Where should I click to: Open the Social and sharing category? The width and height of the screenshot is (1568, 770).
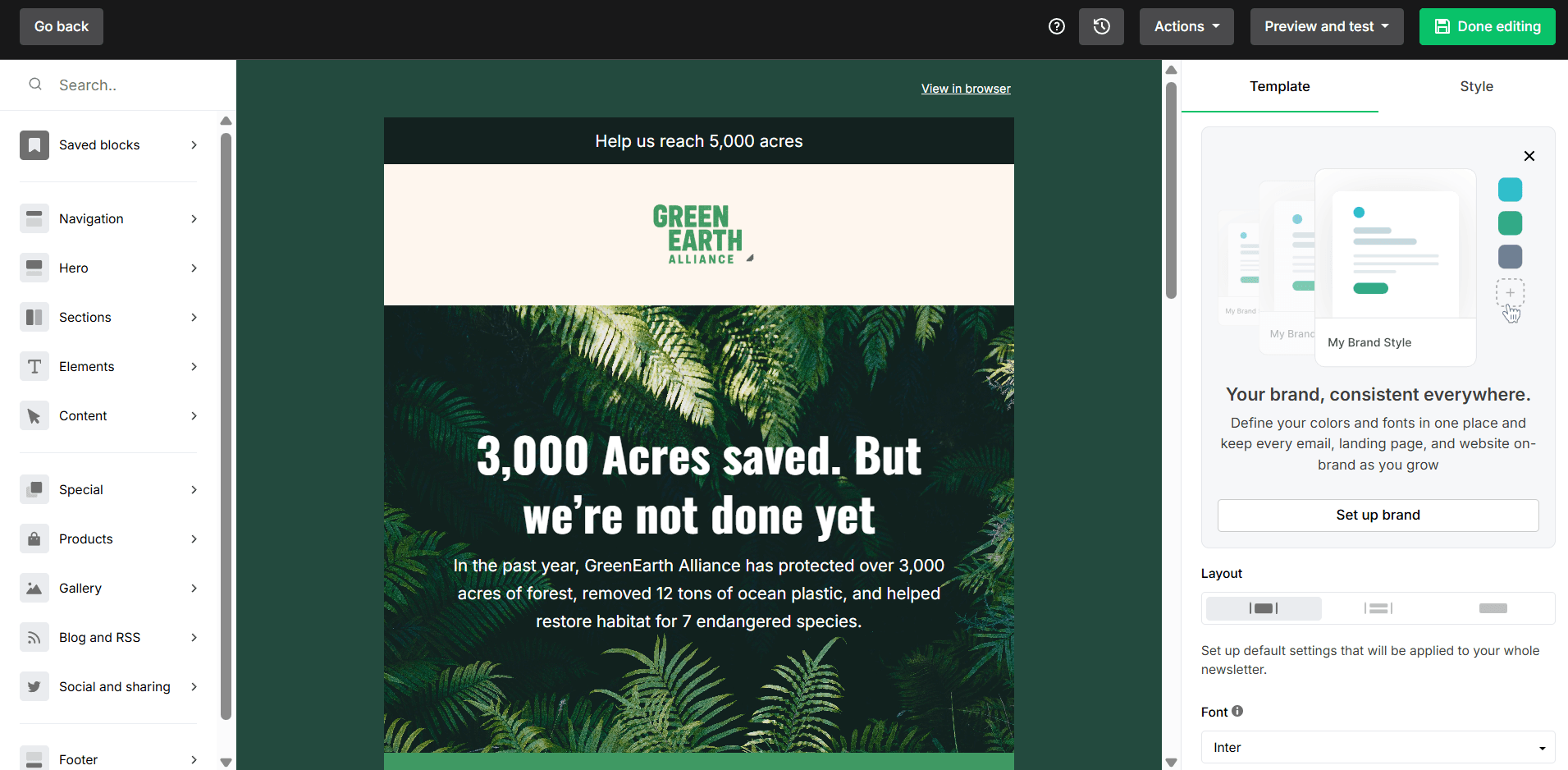pyautogui.click(x=110, y=687)
